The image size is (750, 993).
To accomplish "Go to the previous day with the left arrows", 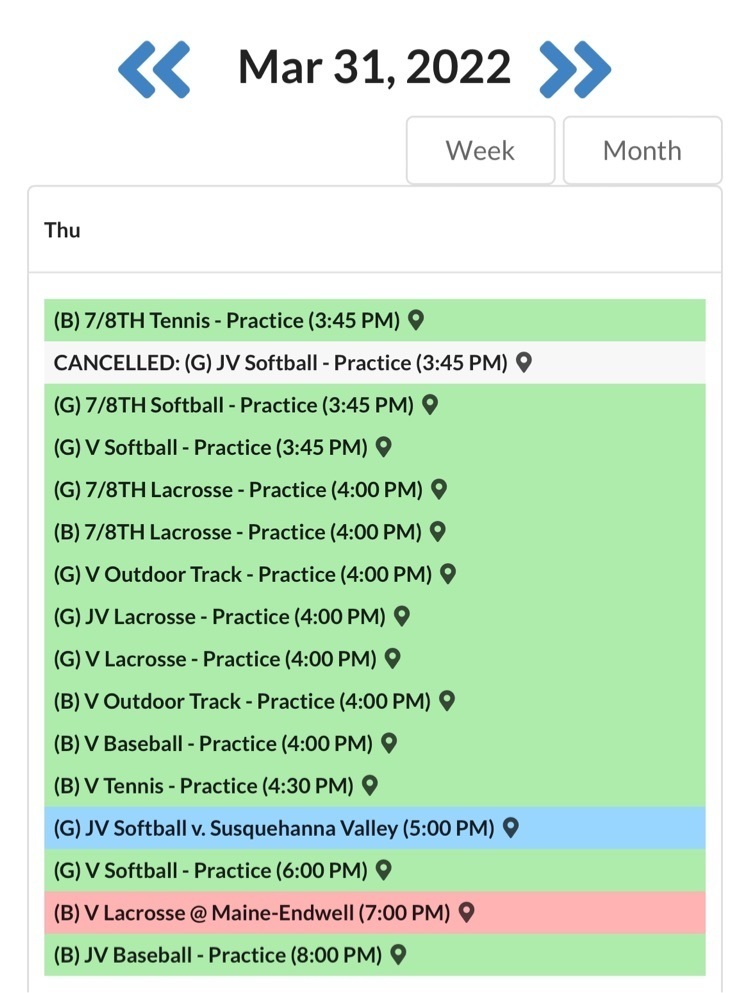I will tap(156, 67).
